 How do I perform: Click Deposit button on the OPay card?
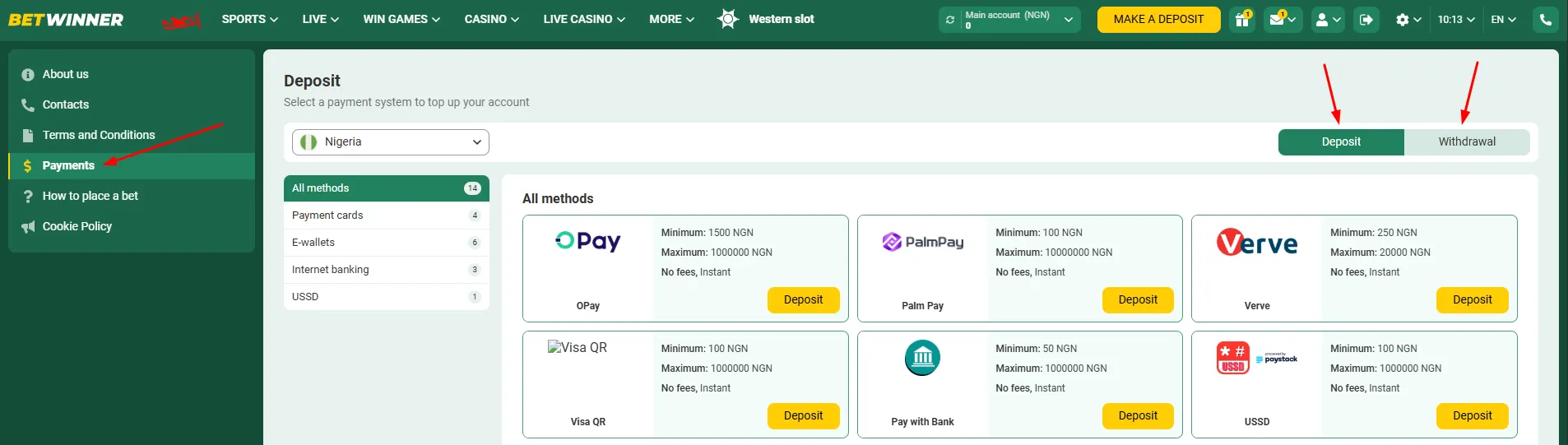pos(803,300)
